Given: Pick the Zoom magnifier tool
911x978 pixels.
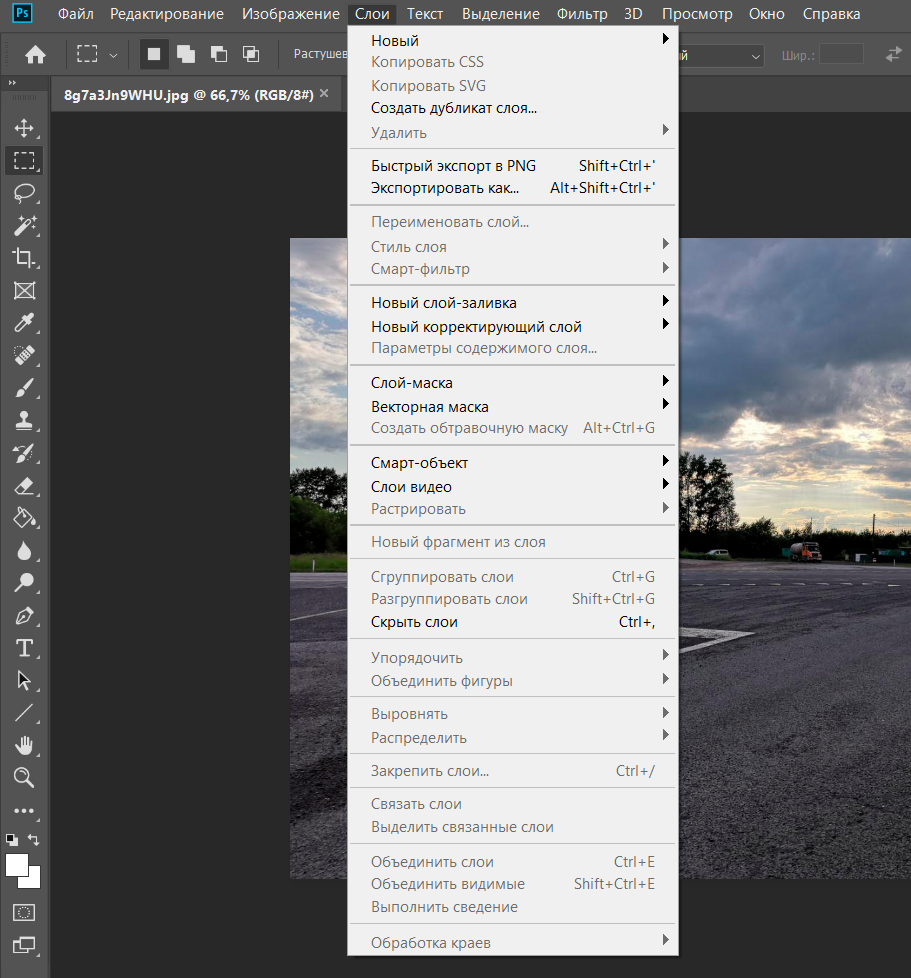Looking at the screenshot, I should [24, 777].
